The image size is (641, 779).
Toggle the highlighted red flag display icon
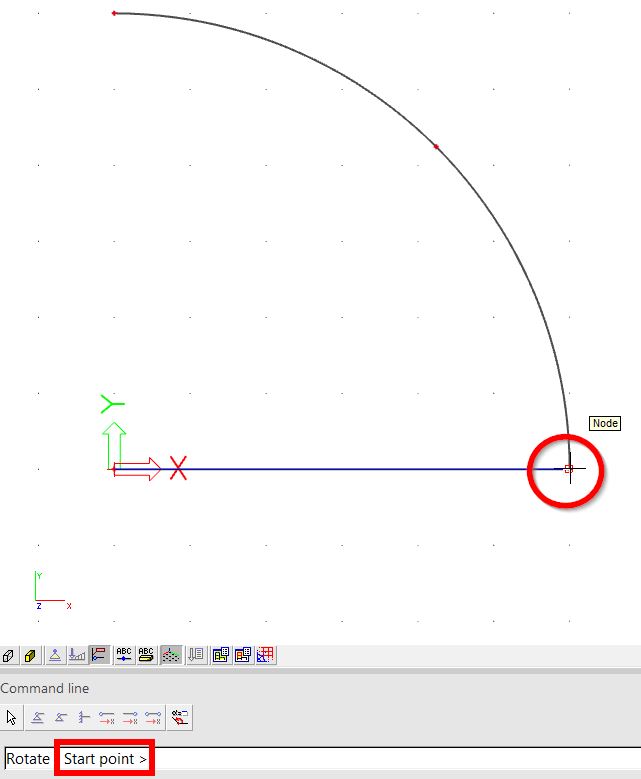pos(99,656)
